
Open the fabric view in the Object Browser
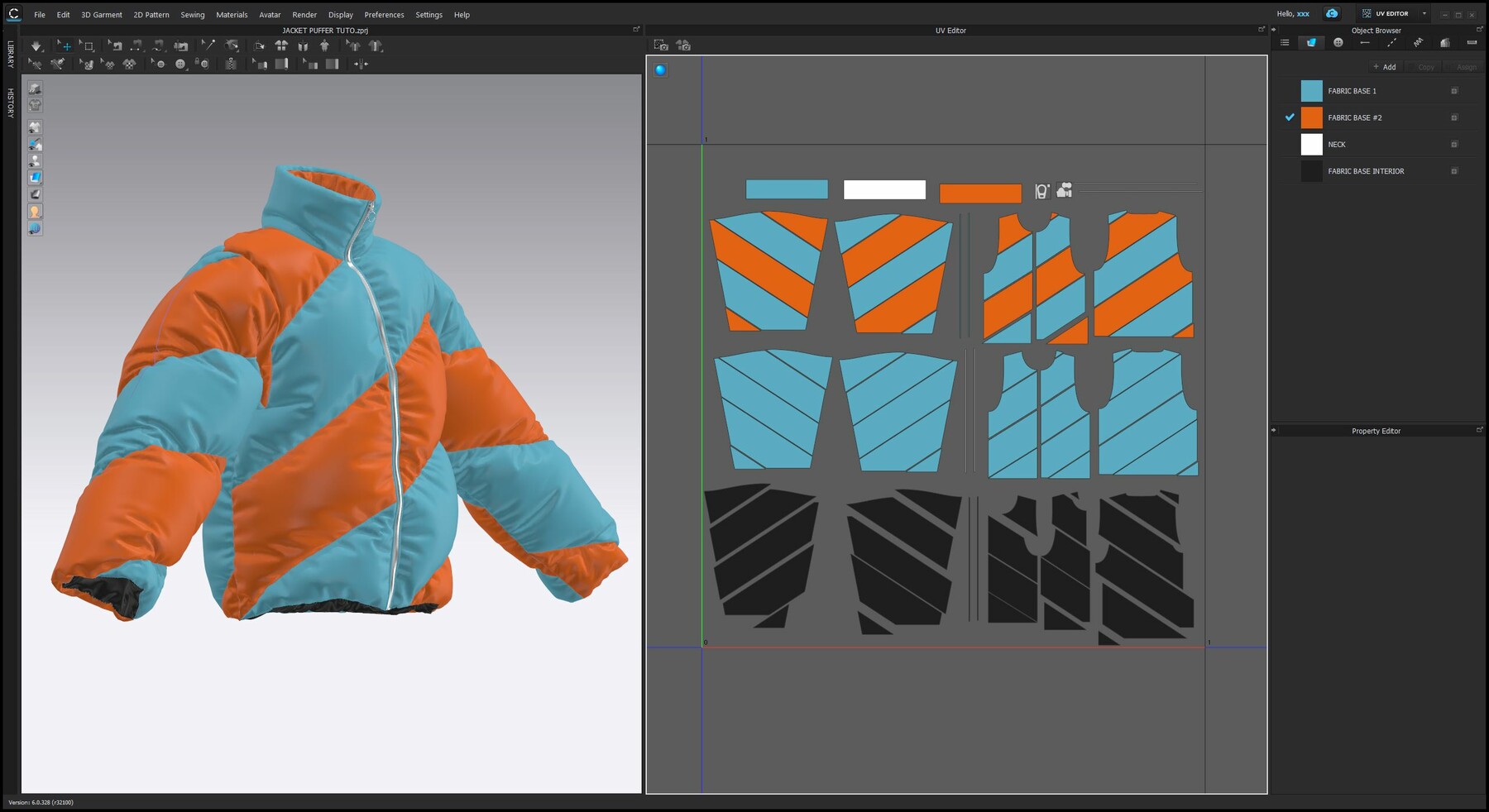pyautogui.click(x=1311, y=43)
